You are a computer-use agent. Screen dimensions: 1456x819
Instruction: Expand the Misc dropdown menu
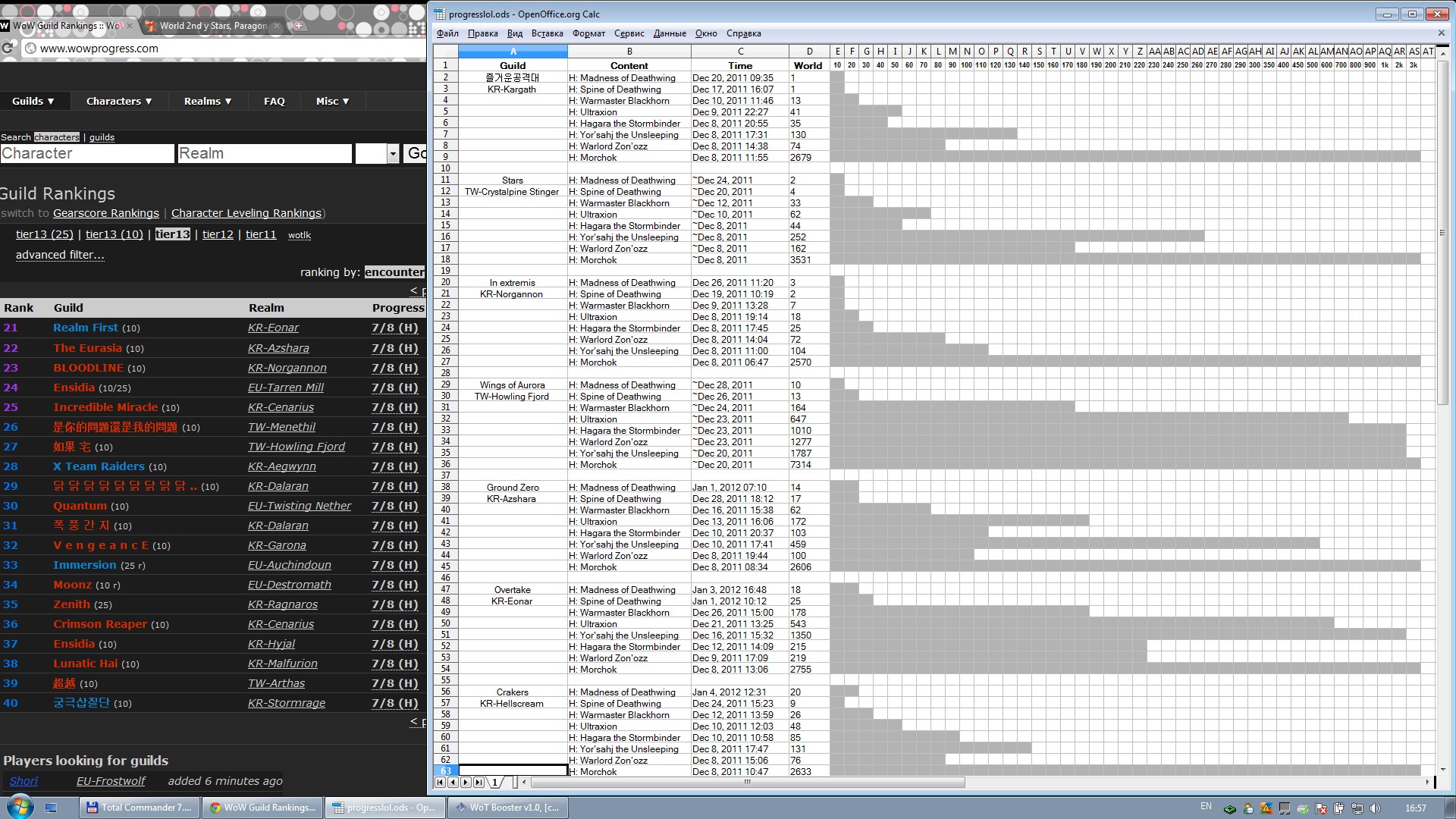(333, 101)
